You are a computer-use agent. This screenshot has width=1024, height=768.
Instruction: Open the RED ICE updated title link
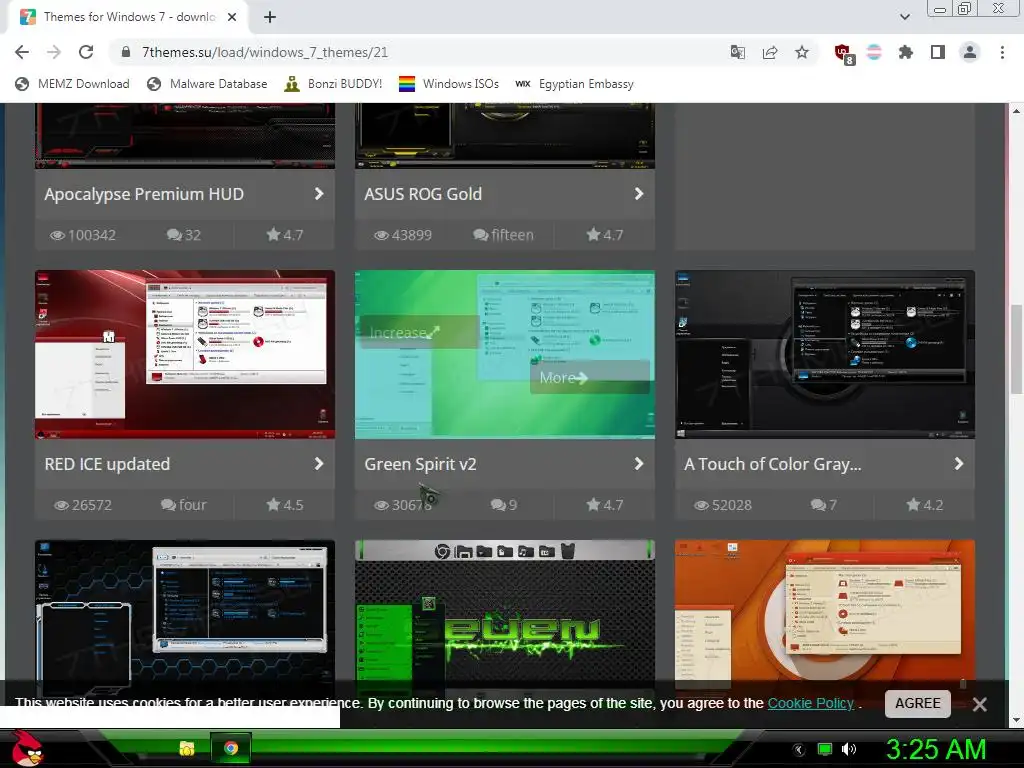107,464
